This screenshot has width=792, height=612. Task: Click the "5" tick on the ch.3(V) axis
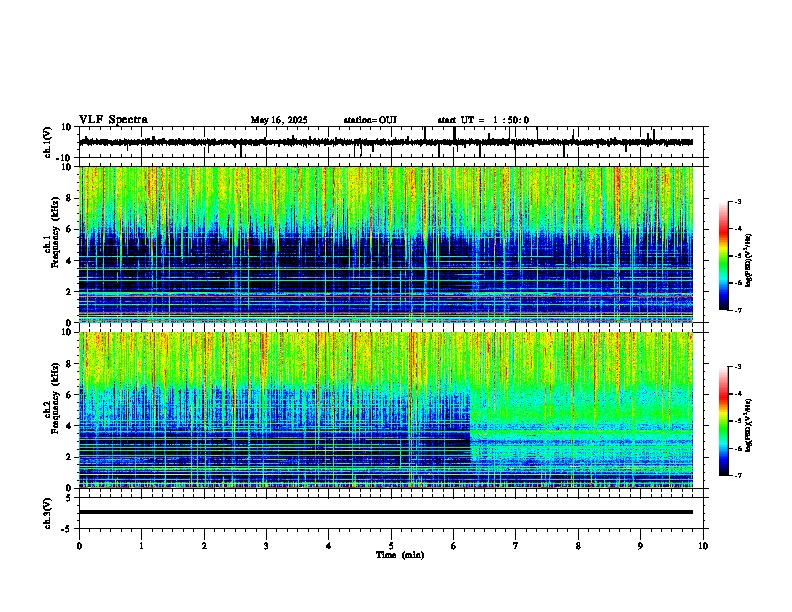coord(69,498)
